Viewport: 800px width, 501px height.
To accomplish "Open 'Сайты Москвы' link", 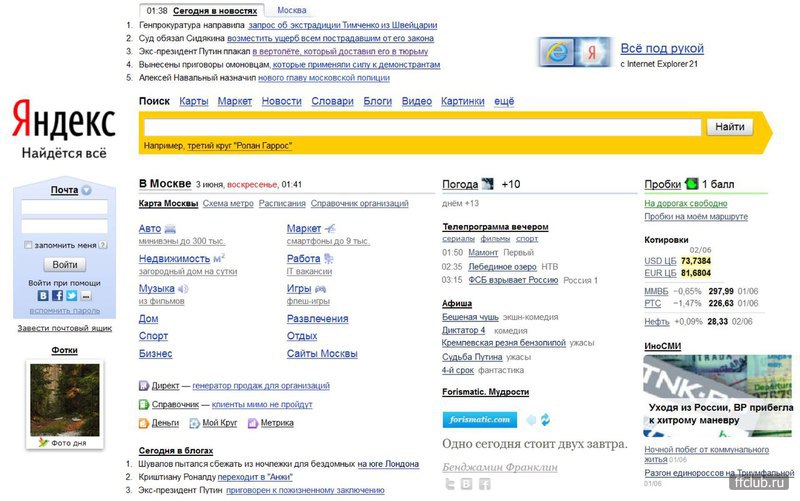I will (x=322, y=354).
